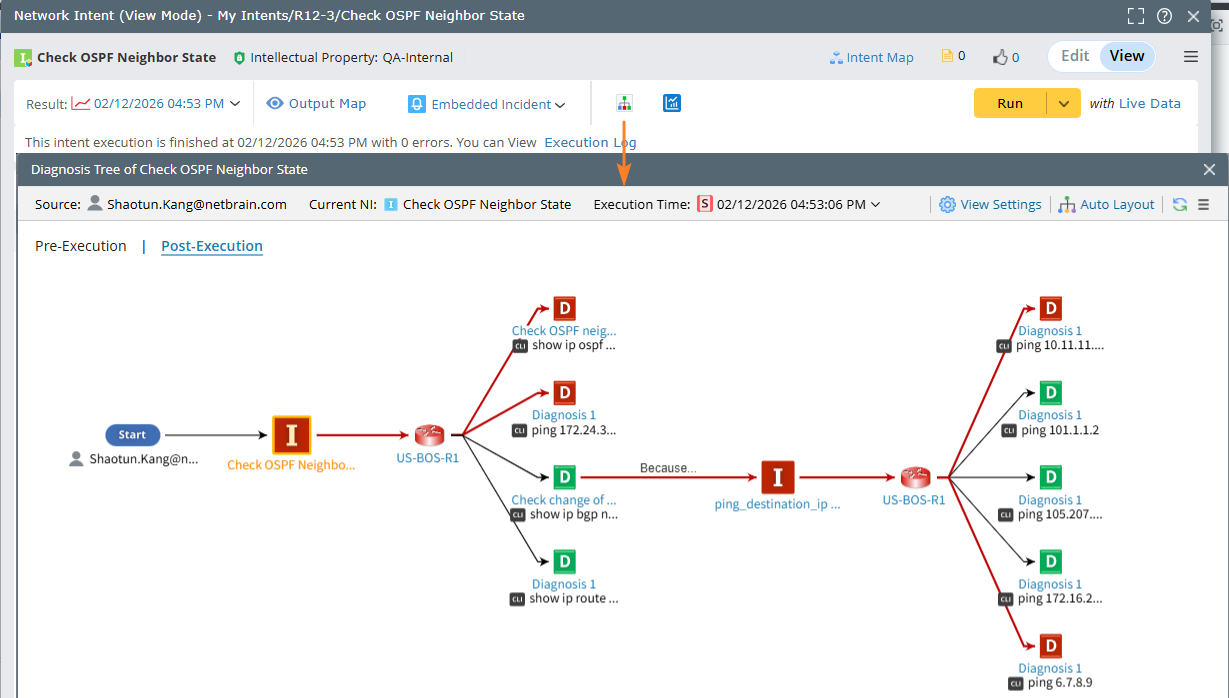Click green D node for ping 105.207

1050,477
